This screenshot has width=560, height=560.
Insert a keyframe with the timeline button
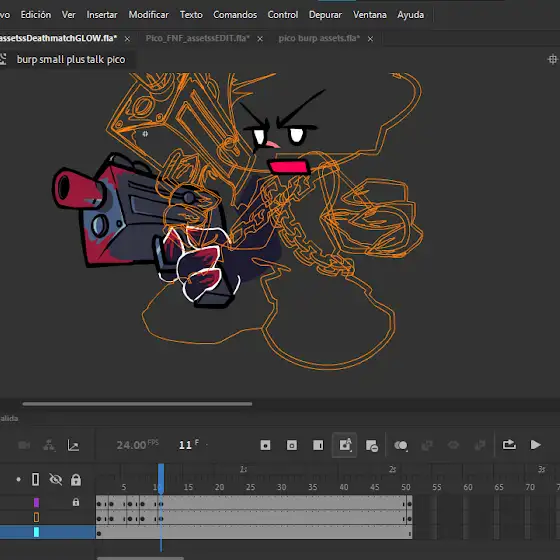[265, 445]
